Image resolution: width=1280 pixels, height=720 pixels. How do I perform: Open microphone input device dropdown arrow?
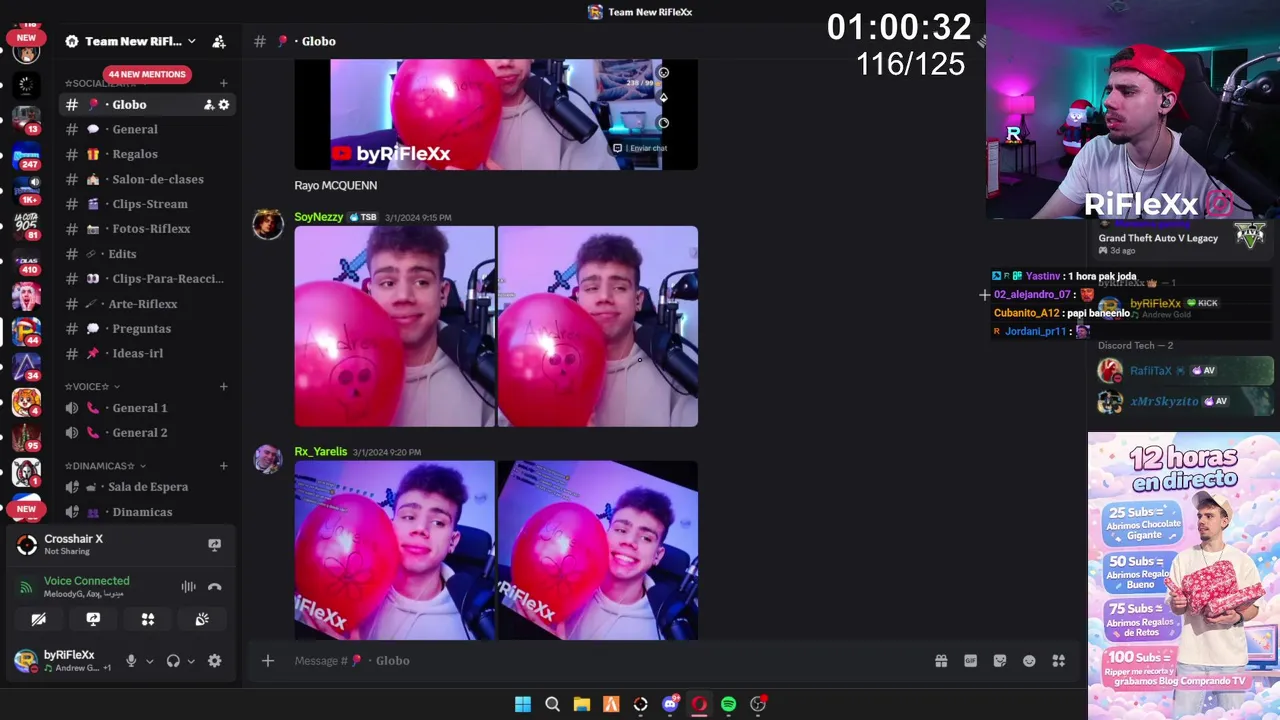[x=150, y=661]
